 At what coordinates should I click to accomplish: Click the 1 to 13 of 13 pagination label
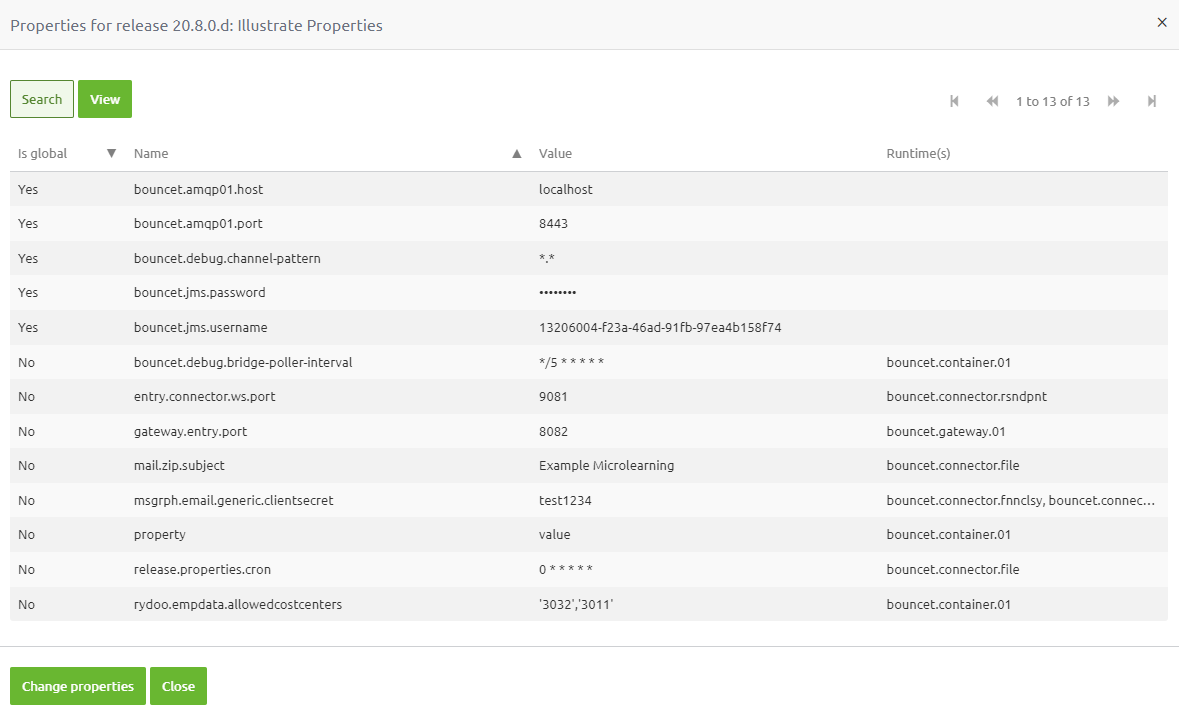click(1052, 100)
